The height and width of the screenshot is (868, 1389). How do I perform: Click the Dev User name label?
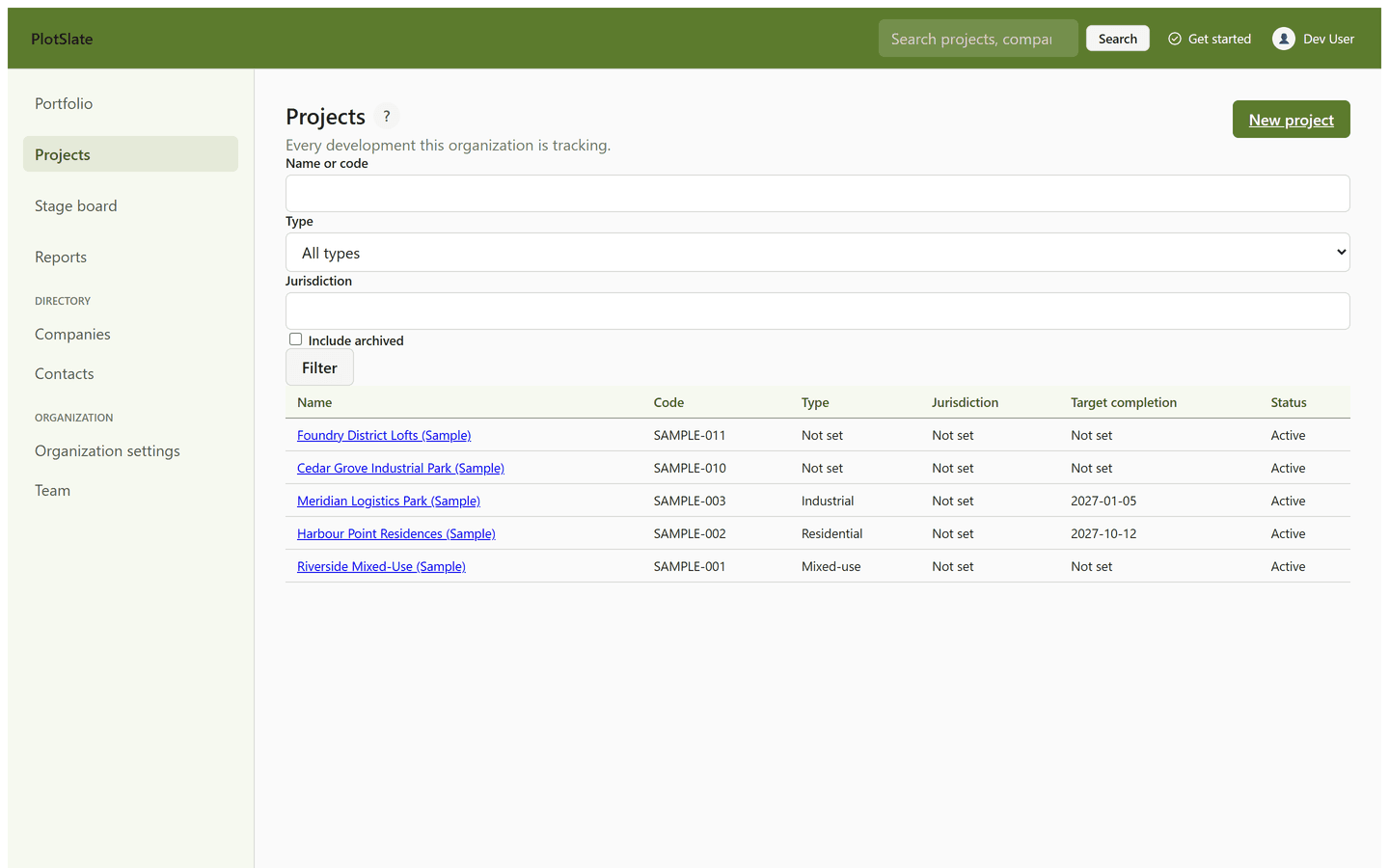[1328, 39]
